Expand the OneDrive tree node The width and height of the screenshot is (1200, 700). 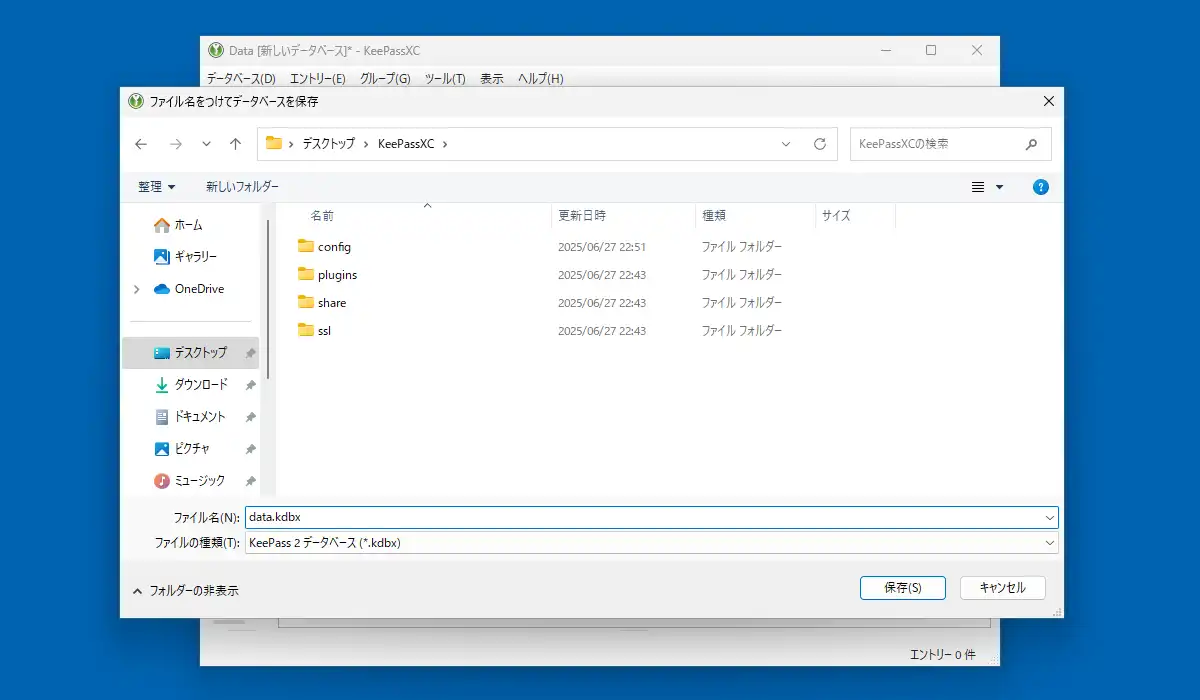136,289
